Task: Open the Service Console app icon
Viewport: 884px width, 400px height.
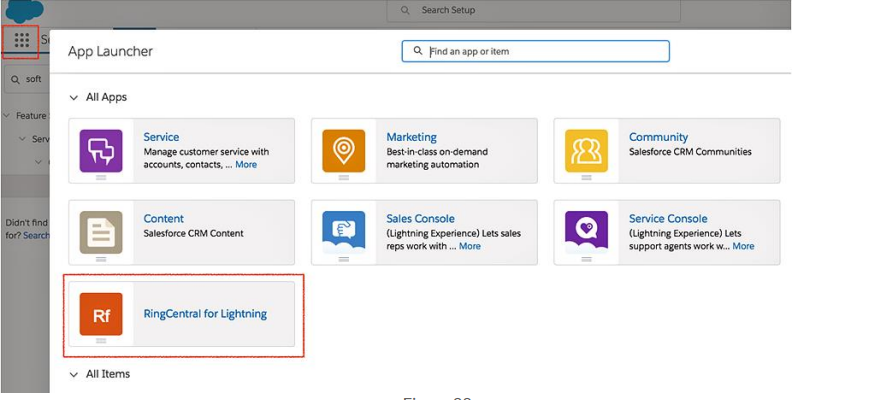Action: point(586,232)
